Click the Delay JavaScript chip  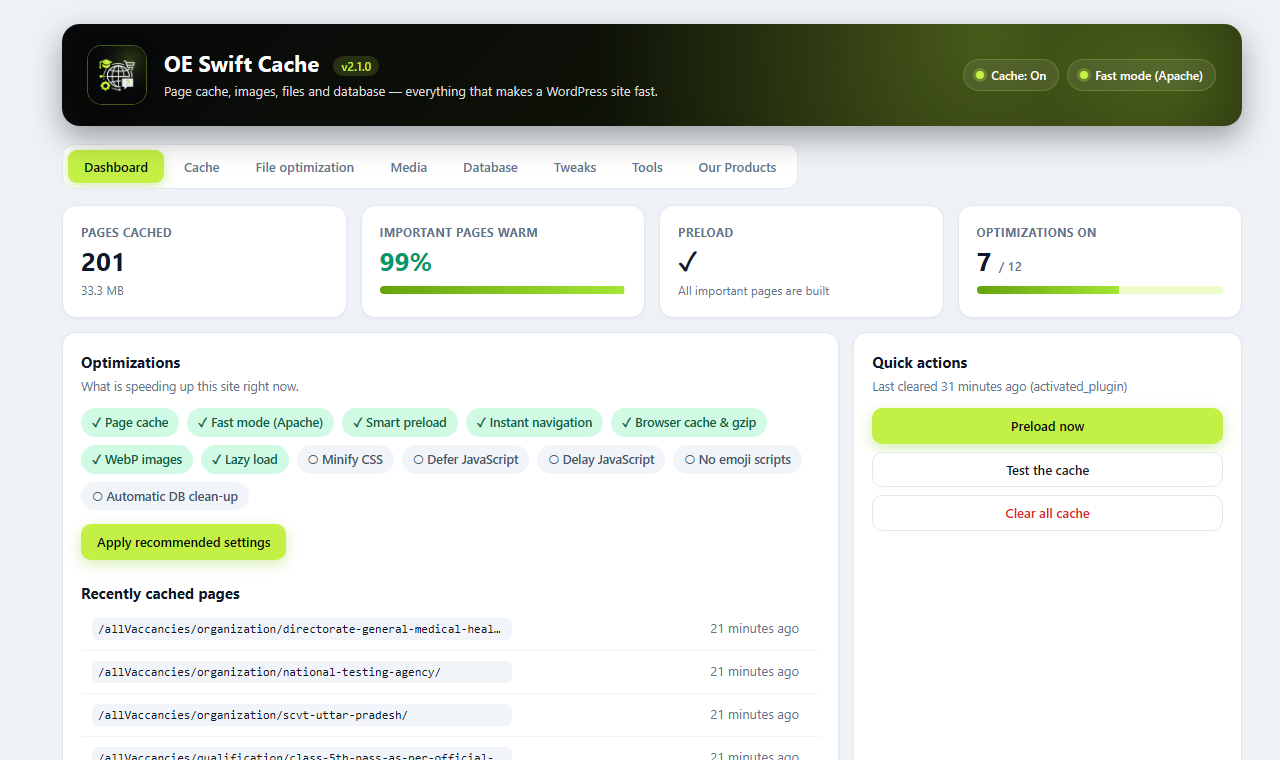(601, 459)
